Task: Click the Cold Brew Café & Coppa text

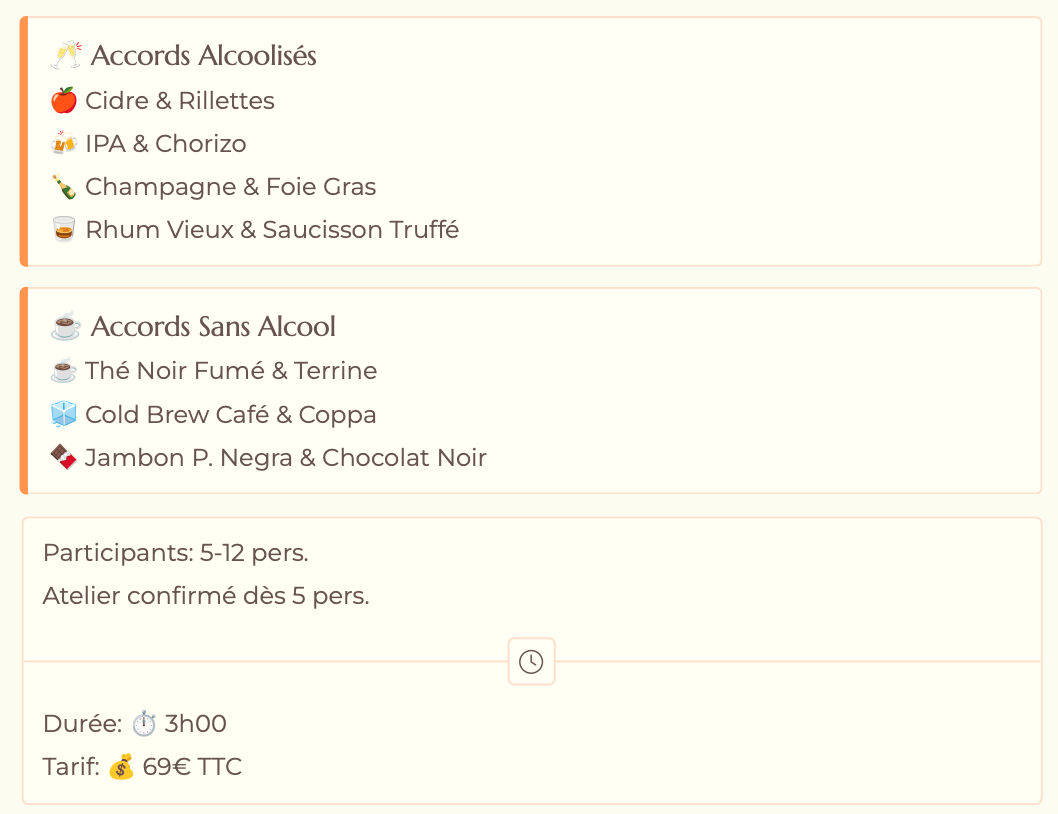Action: pyautogui.click(x=231, y=415)
